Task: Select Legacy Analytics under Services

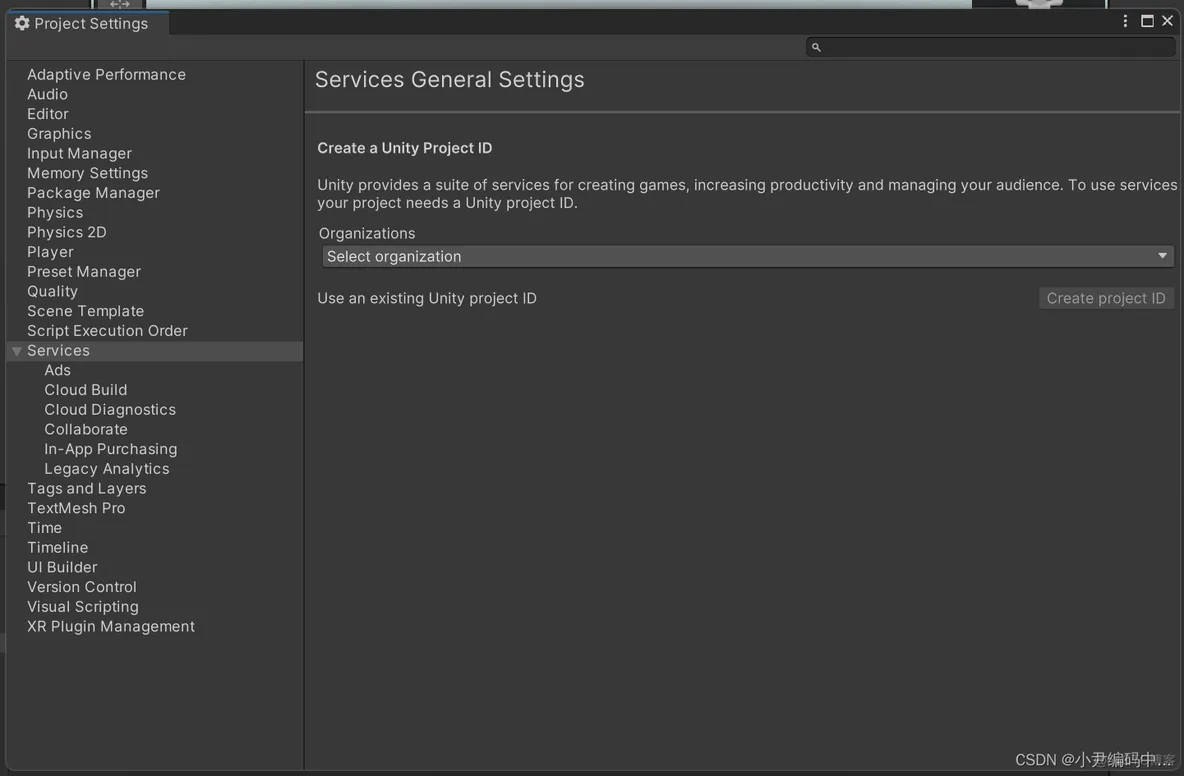Action: coord(106,468)
